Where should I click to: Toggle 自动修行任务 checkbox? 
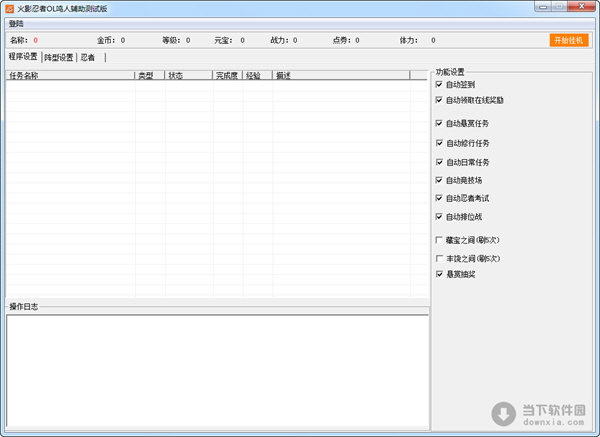(x=439, y=143)
